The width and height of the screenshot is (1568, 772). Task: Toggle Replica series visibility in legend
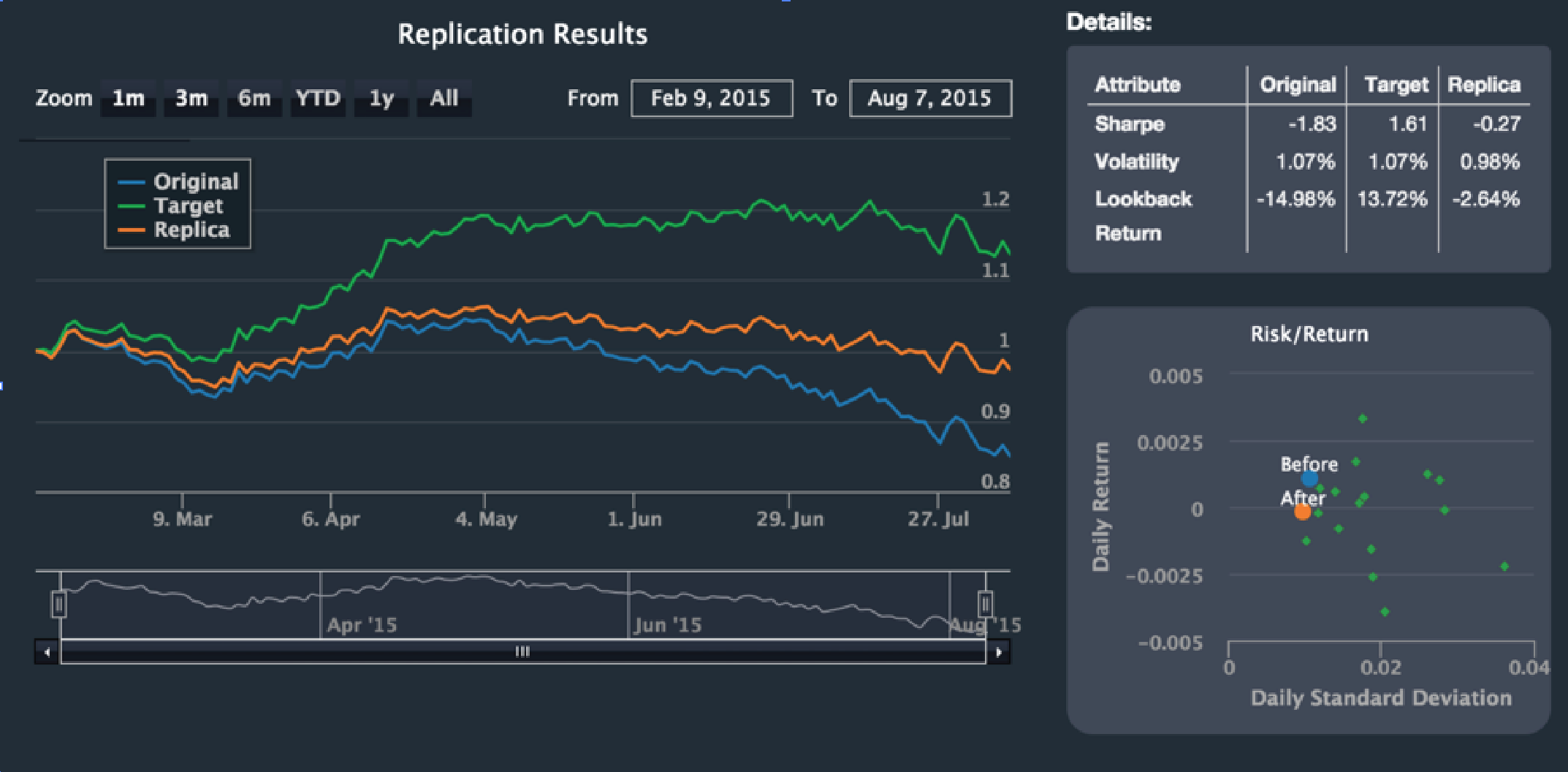tap(191, 230)
